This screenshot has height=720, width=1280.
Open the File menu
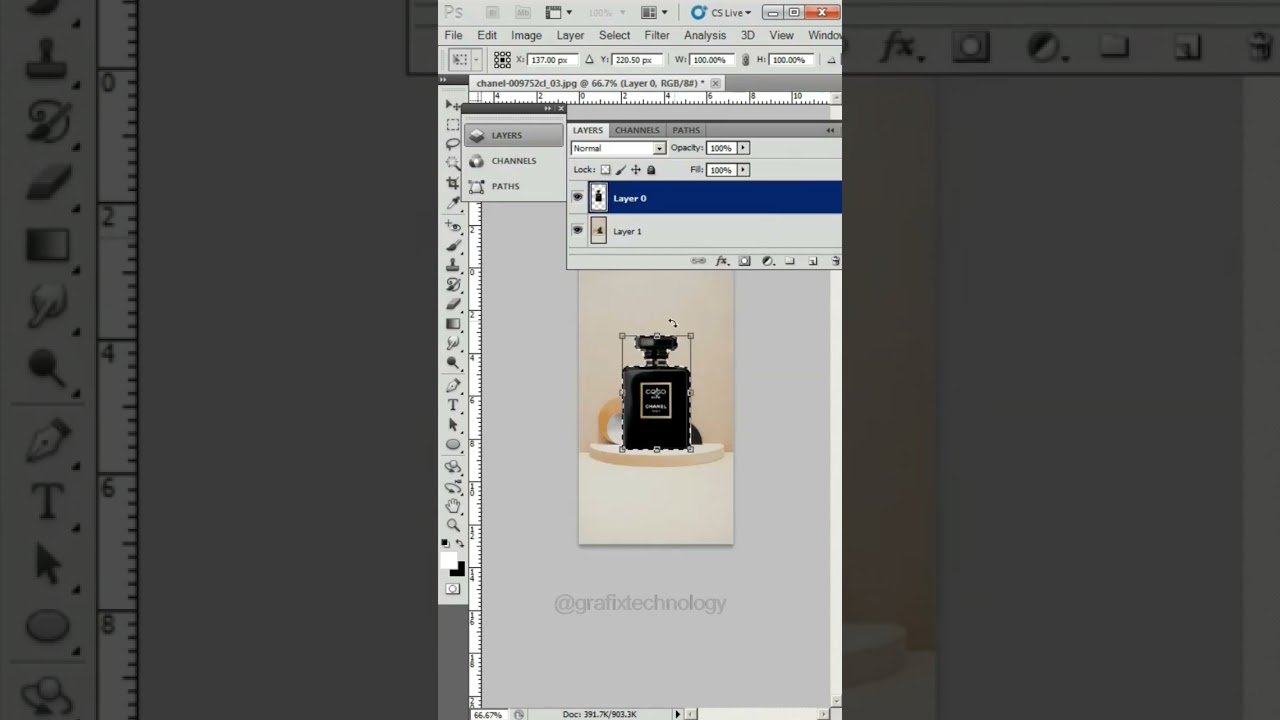454,35
